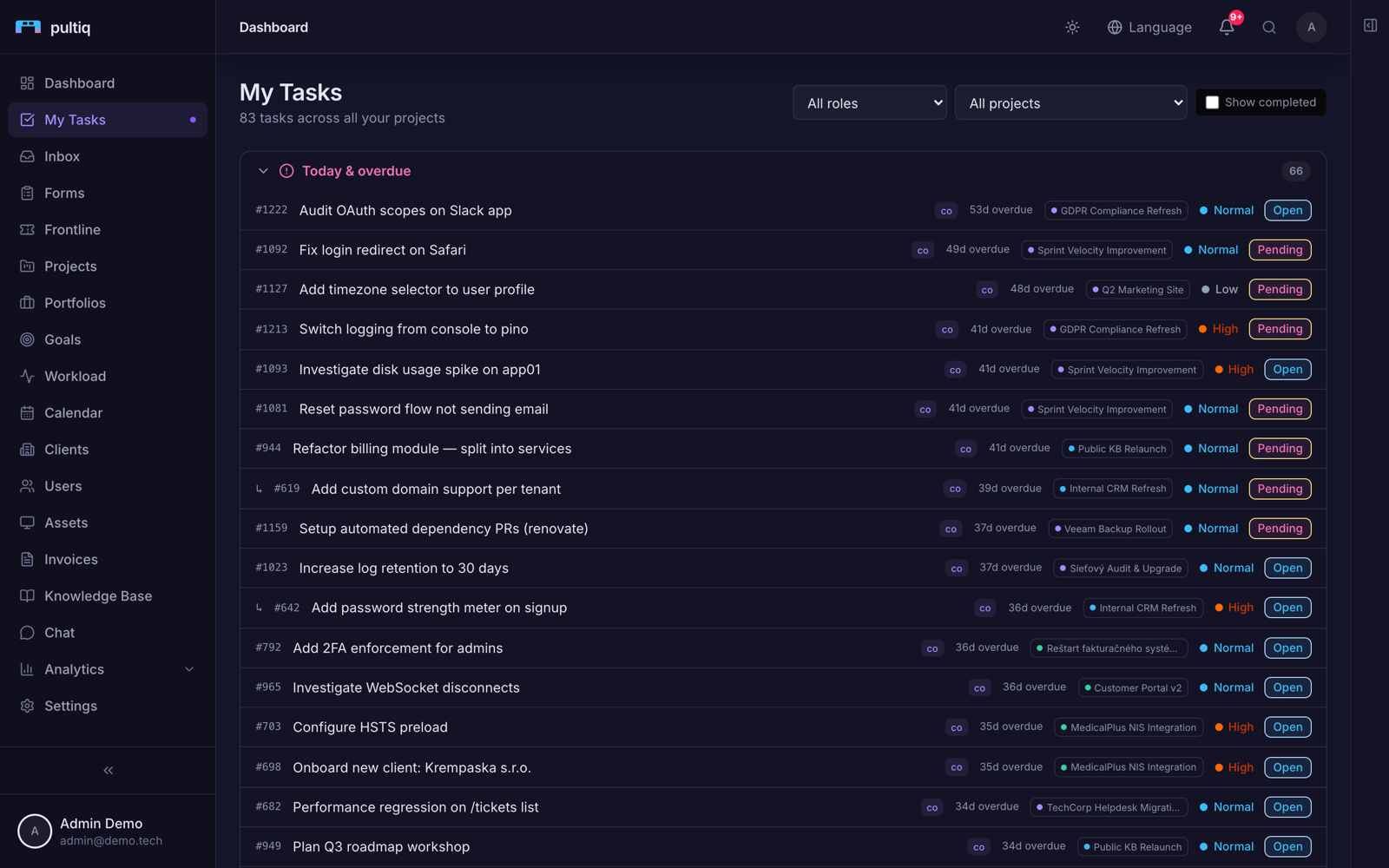The width and height of the screenshot is (1389, 868).
Task: Click Open status on Configure HSTS preload
Action: (1287, 727)
